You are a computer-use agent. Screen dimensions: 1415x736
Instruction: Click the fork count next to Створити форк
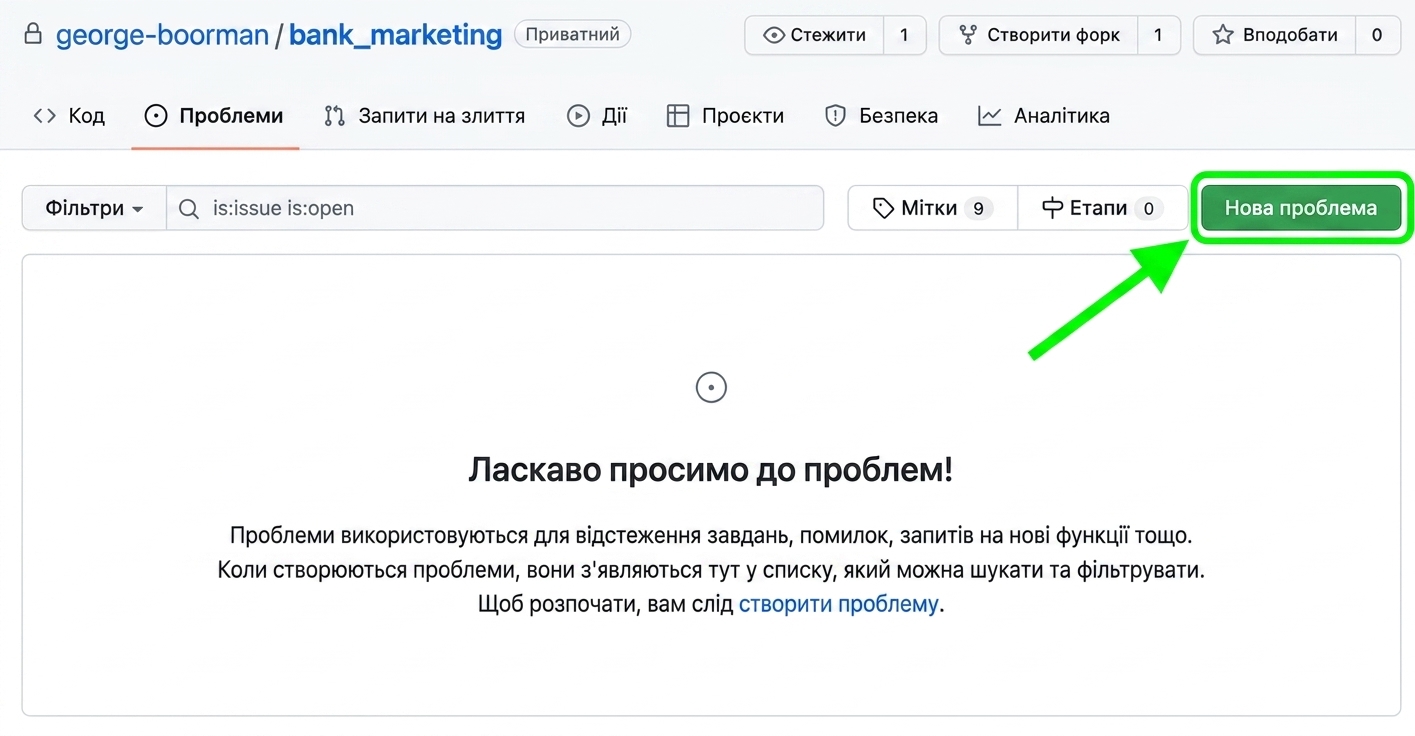(x=1159, y=35)
